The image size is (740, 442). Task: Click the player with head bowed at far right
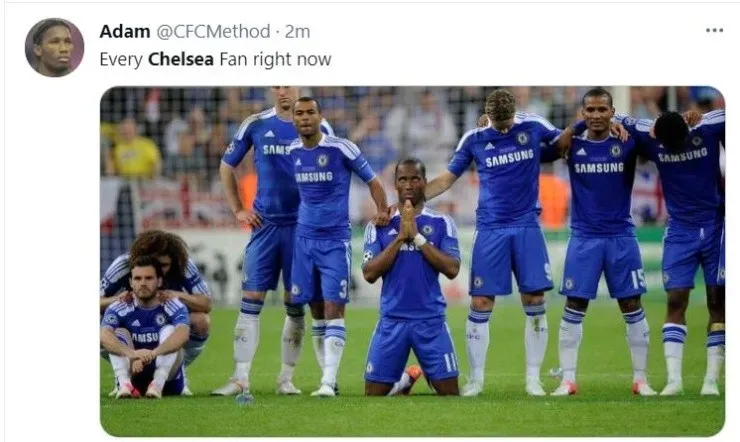coord(687,250)
